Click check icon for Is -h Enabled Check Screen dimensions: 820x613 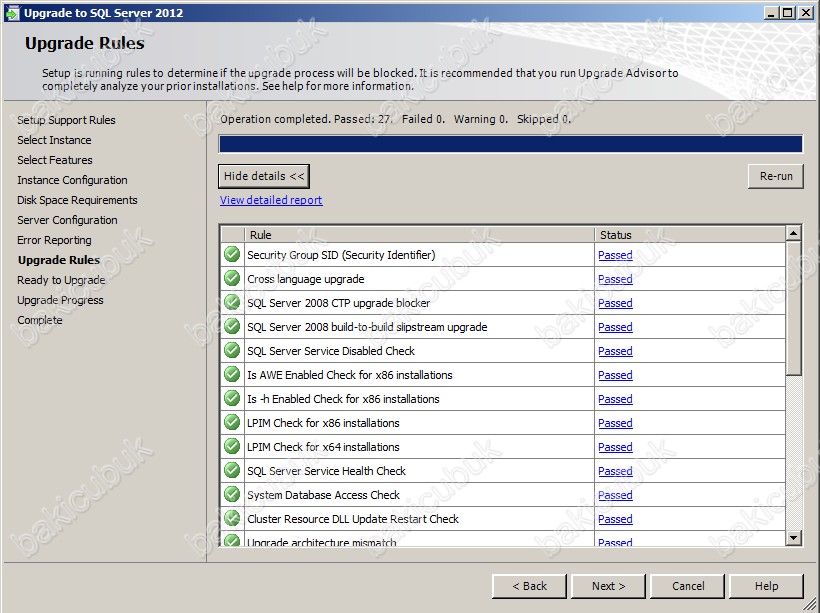click(x=232, y=399)
